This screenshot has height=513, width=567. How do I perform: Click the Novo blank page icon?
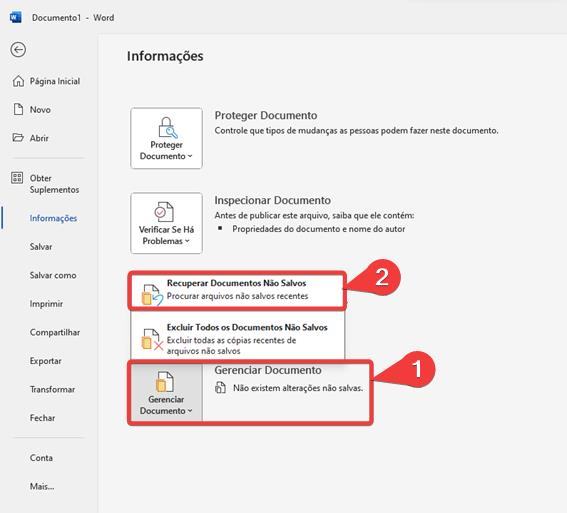point(18,109)
